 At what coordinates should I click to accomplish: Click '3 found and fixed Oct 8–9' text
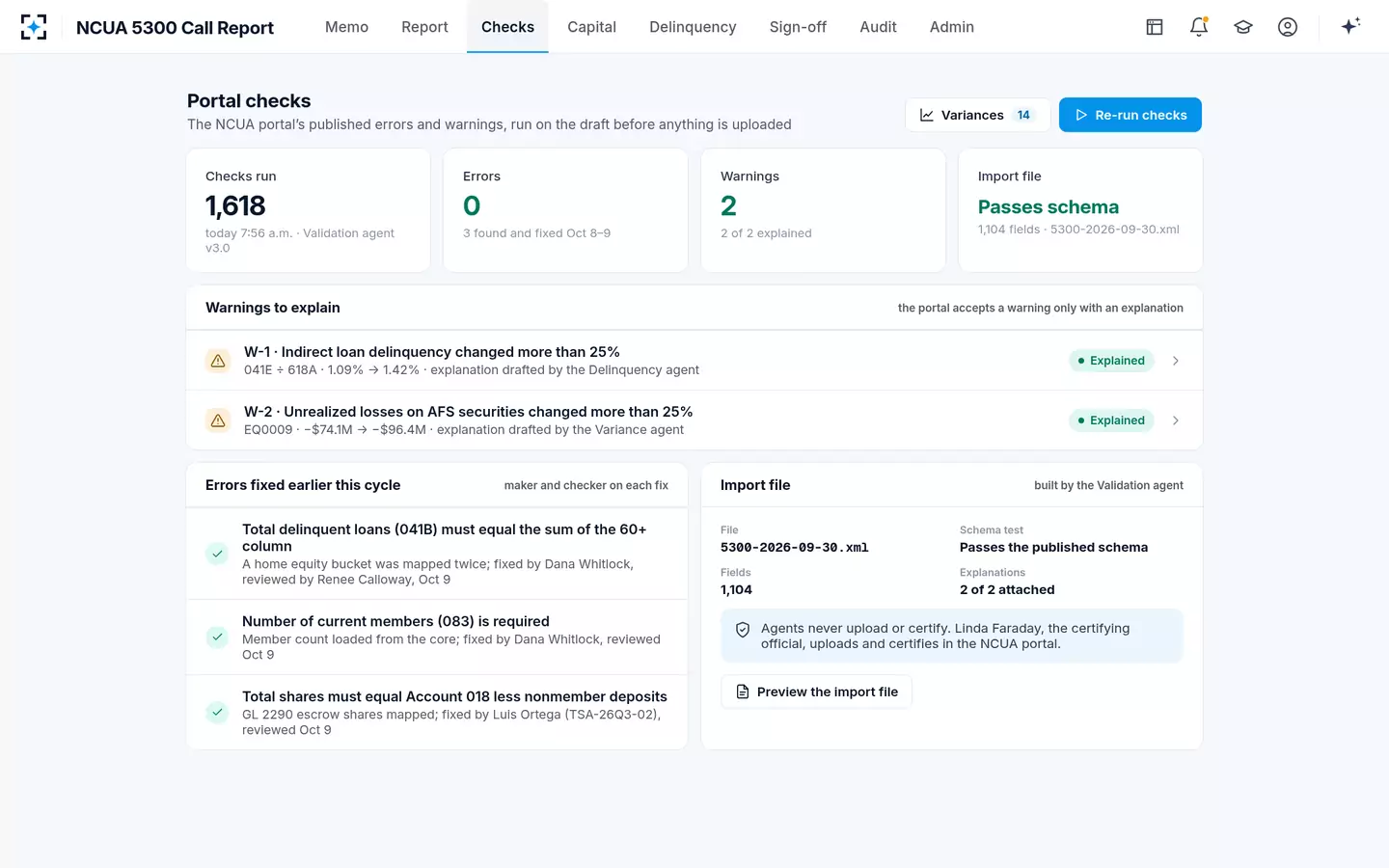(x=536, y=233)
